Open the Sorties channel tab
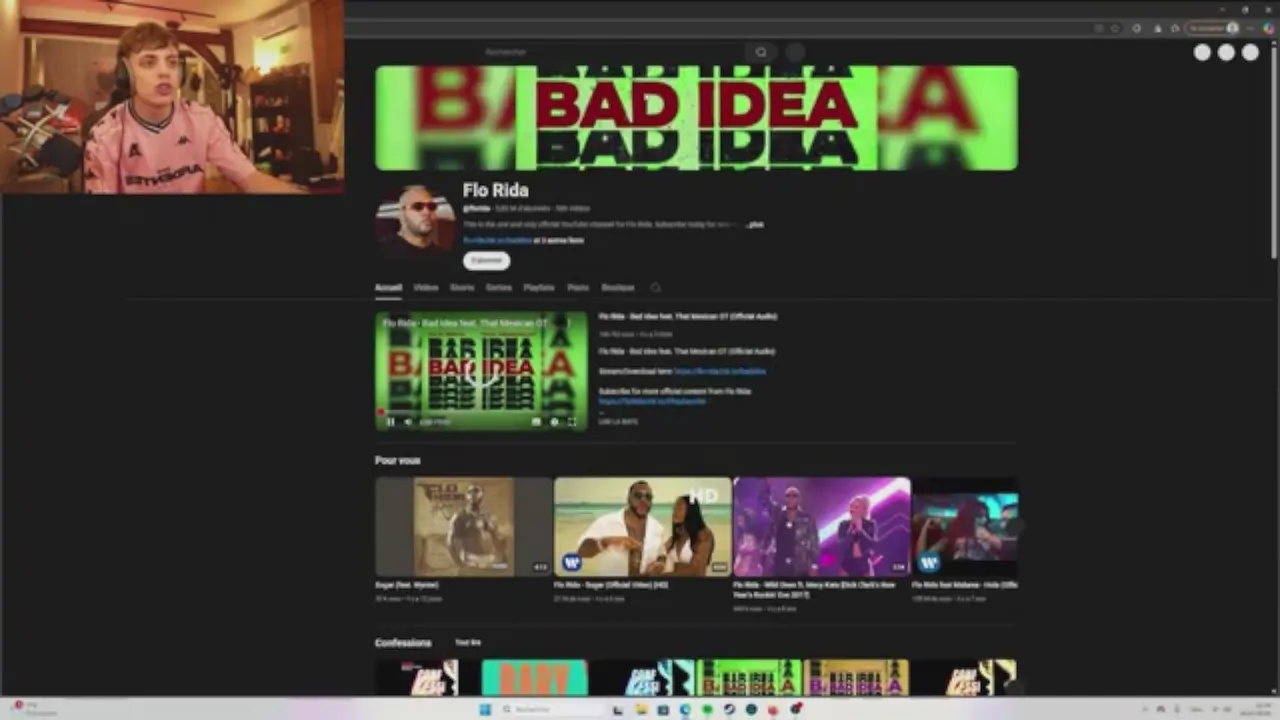Screen dimensions: 1280x720 click(x=499, y=288)
